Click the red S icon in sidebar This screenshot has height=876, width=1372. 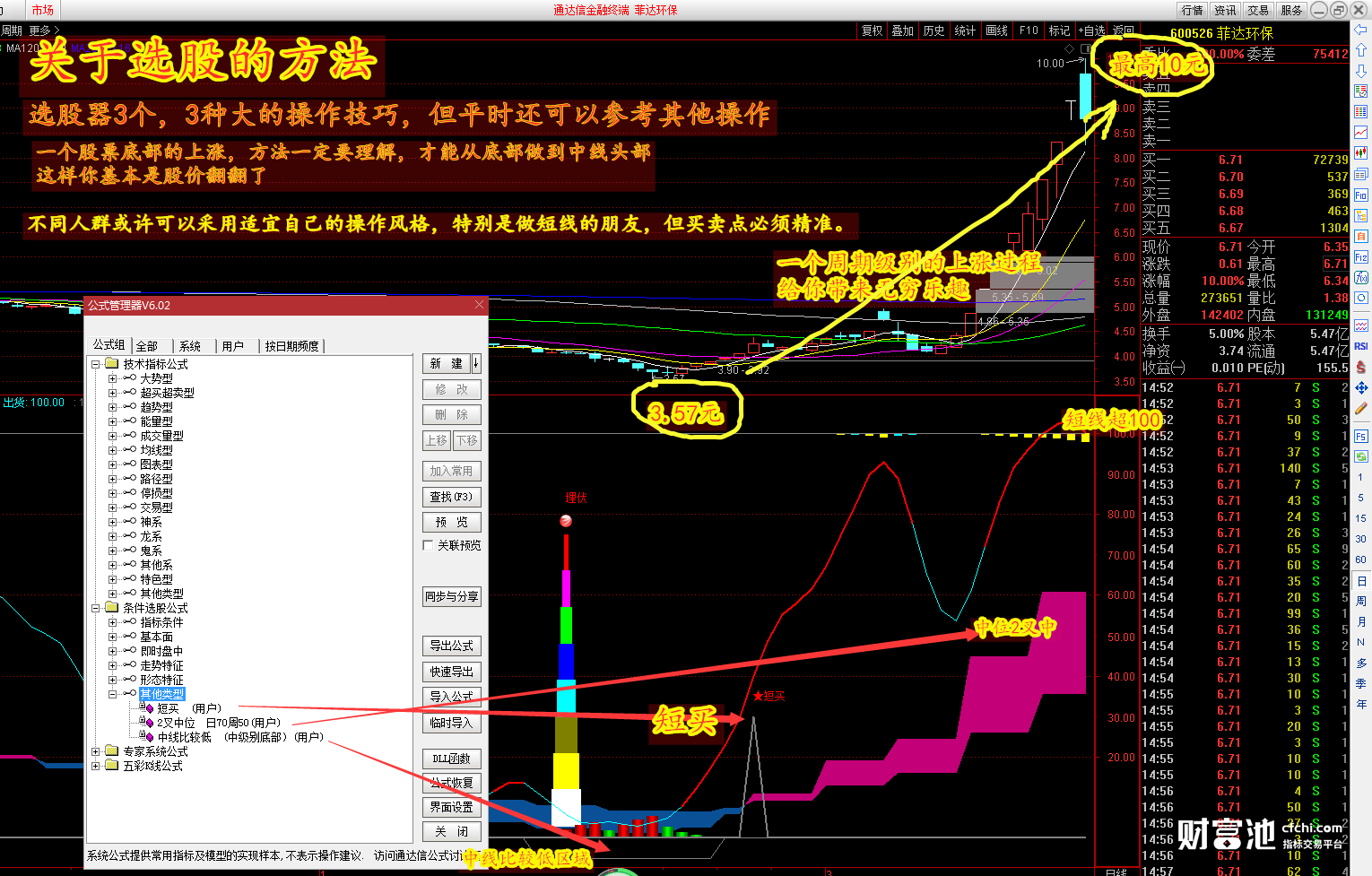point(1361,367)
